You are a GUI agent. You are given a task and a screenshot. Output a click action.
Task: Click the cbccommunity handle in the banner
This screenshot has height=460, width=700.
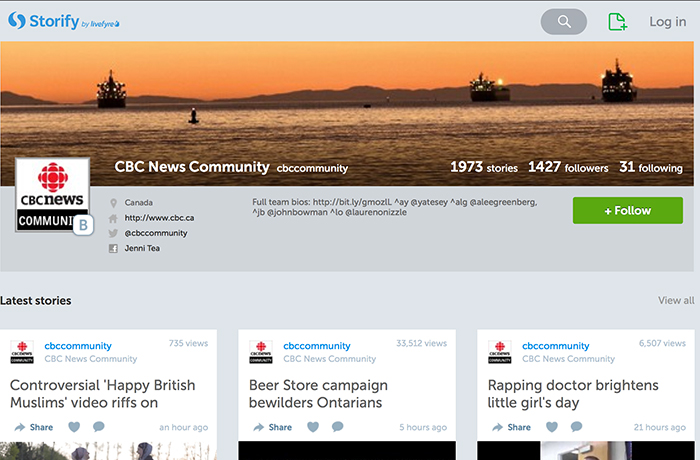pyautogui.click(x=312, y=168)
